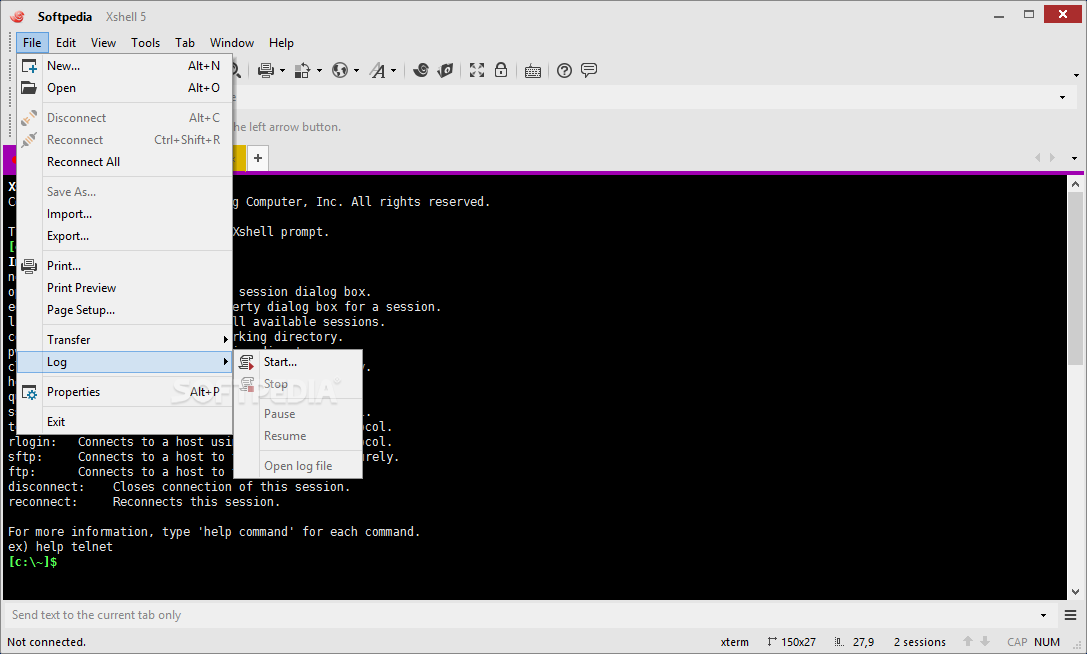This screenshot has height=654, width=1087.
Task: Choose New... in the File menu
Action: (124, 66)
